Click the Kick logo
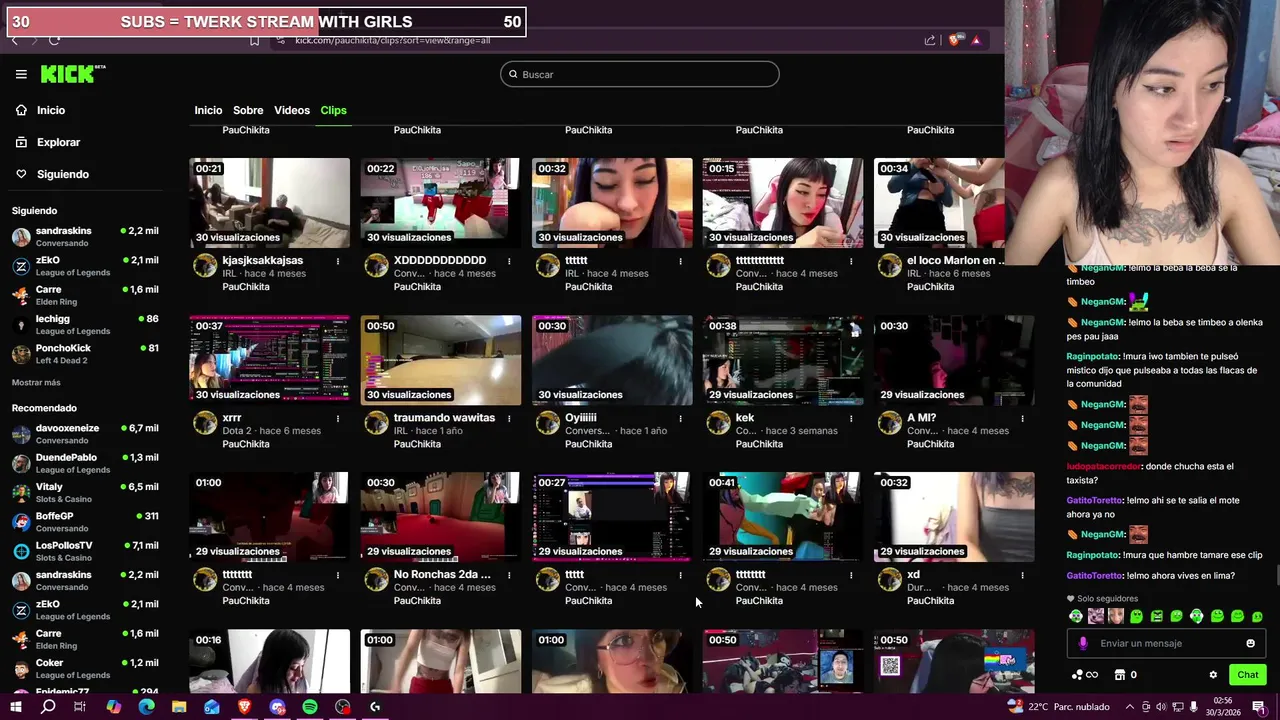The width and height of the screenshot is (1280, 720). [x=72, y=74]
